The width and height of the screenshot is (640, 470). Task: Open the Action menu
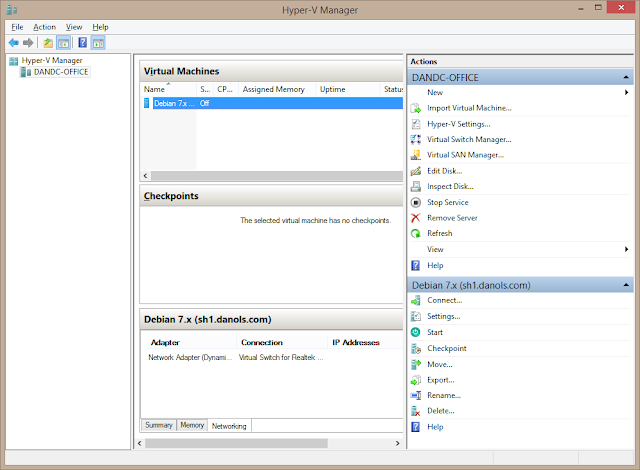pos(44,27)
